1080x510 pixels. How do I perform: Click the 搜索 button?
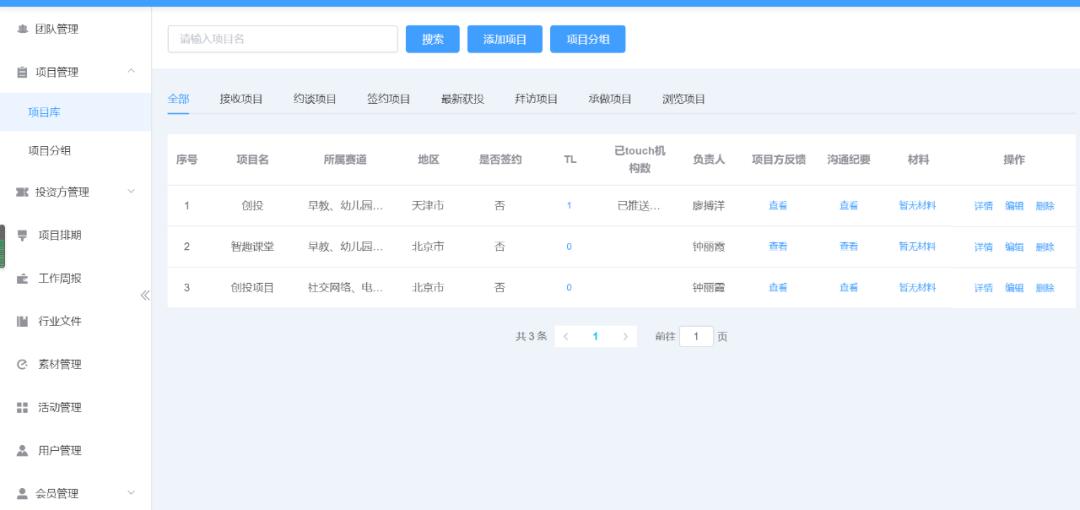pyautogui.click(x=433, y=39)
